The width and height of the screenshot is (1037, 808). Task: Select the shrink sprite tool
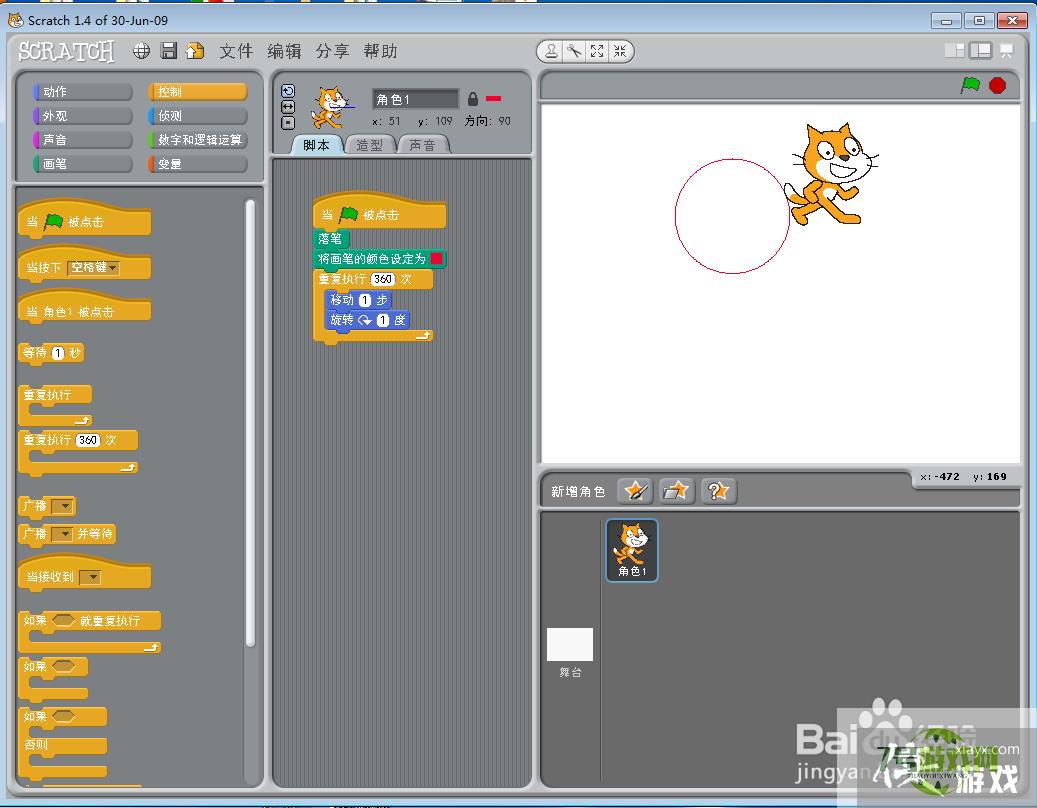(620, 51)
